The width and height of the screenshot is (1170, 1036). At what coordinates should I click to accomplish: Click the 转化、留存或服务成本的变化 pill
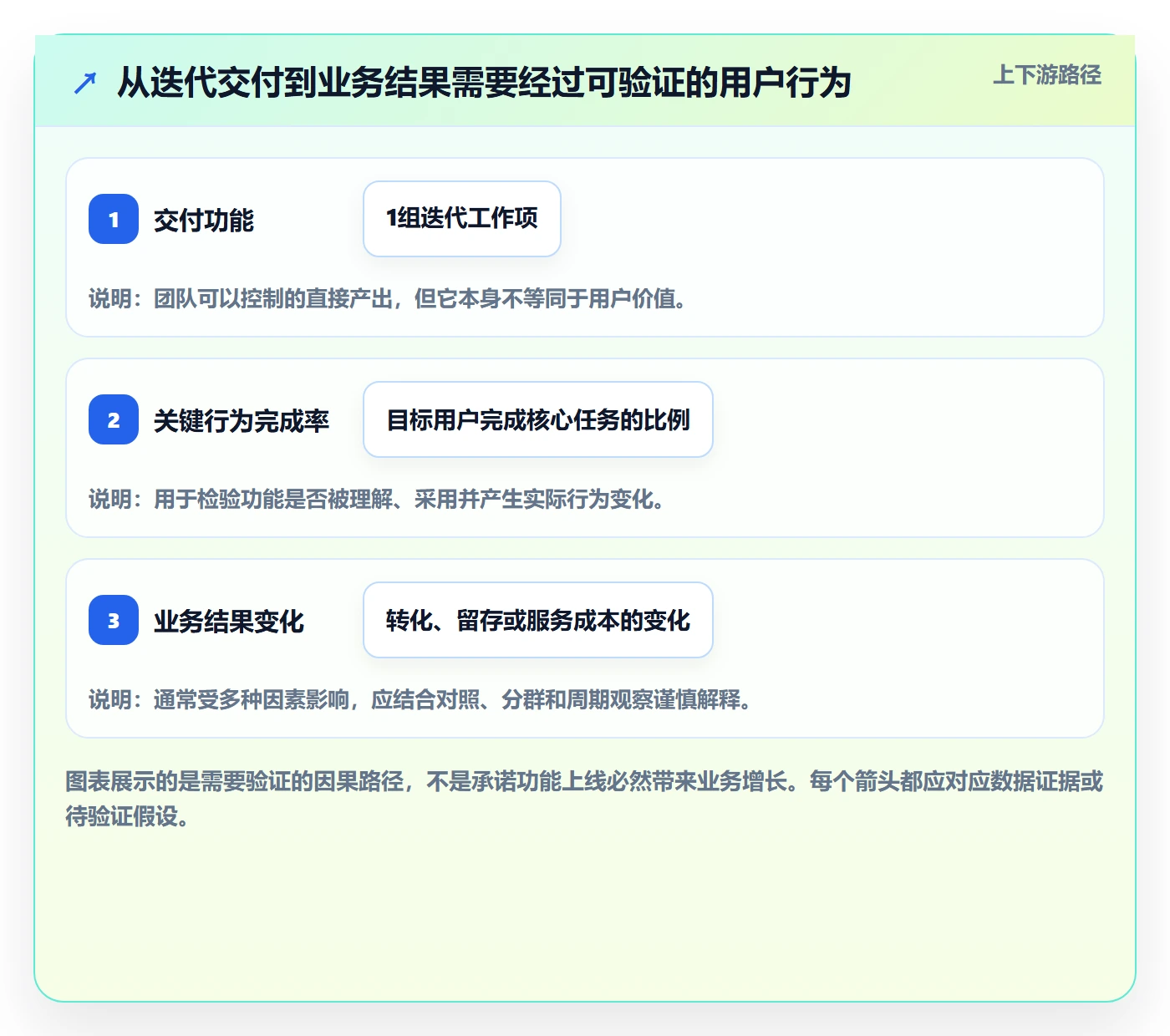tap(538, 620)
